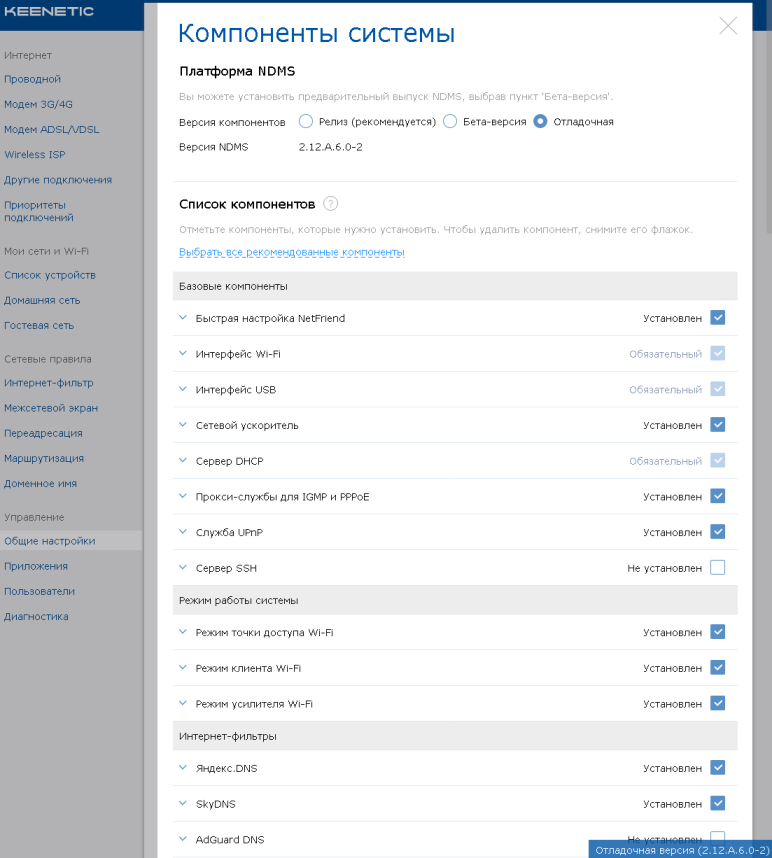The image size is (772, 858).
Task: Click the disabled Интерфейс Wi-Fi mandatory checkbox
Action: click(x=717, y=353)
